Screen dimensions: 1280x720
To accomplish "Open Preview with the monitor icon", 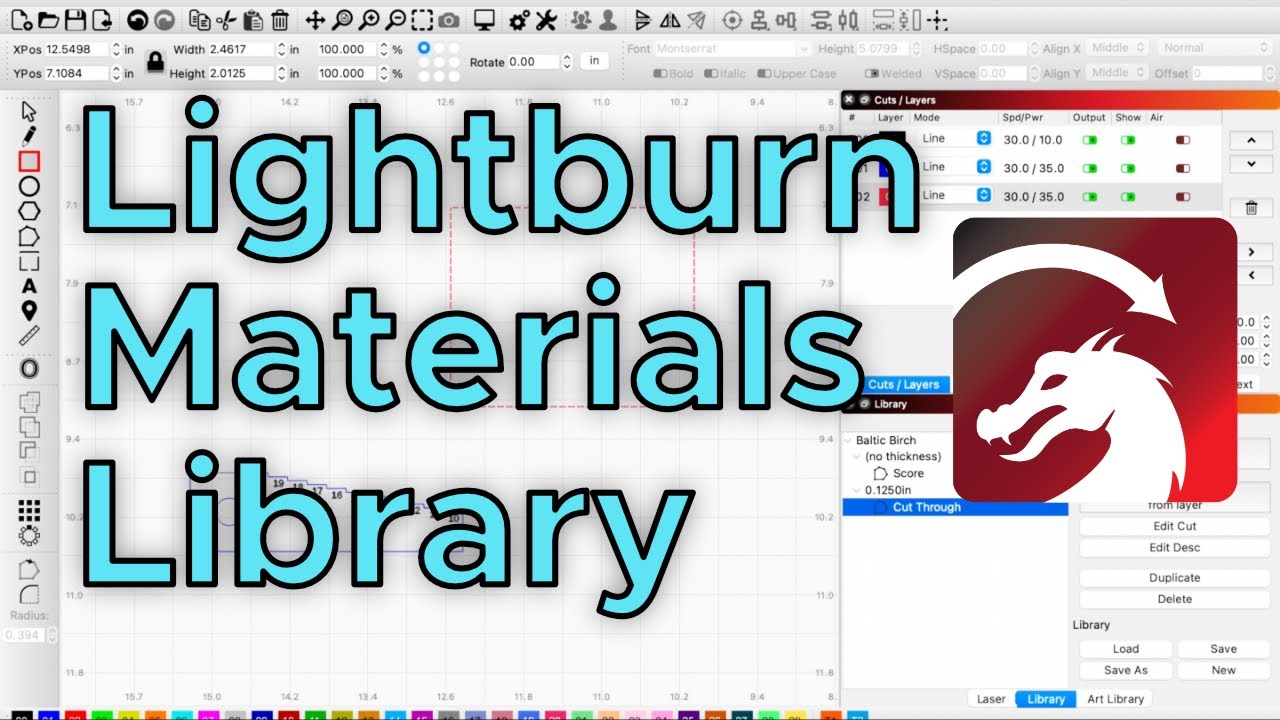I will (485, 19).
